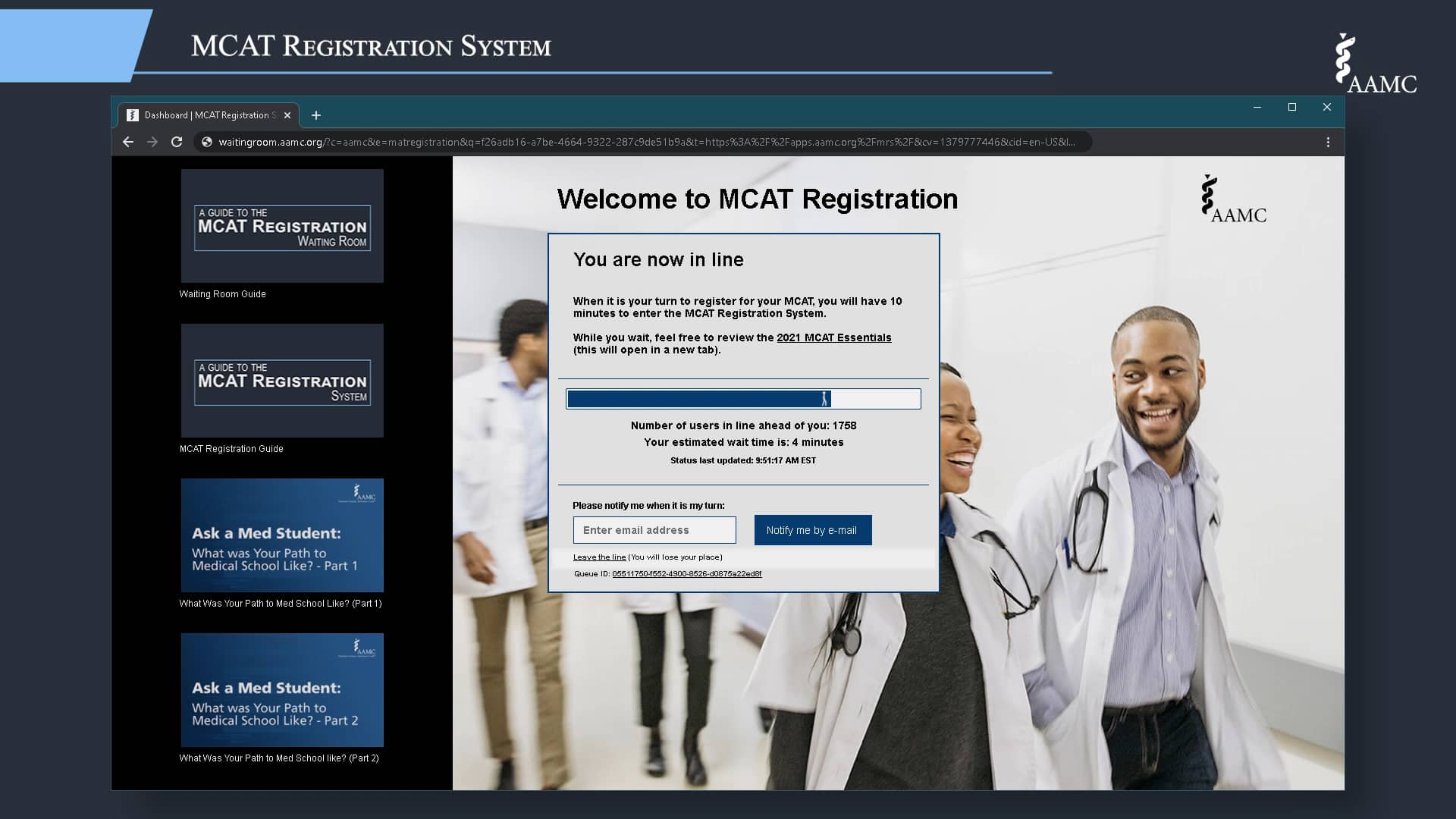Click the 'Please notify me when it is my turn:' label
This screenshot has width=1456, height=819.
(x=648, y=506)
